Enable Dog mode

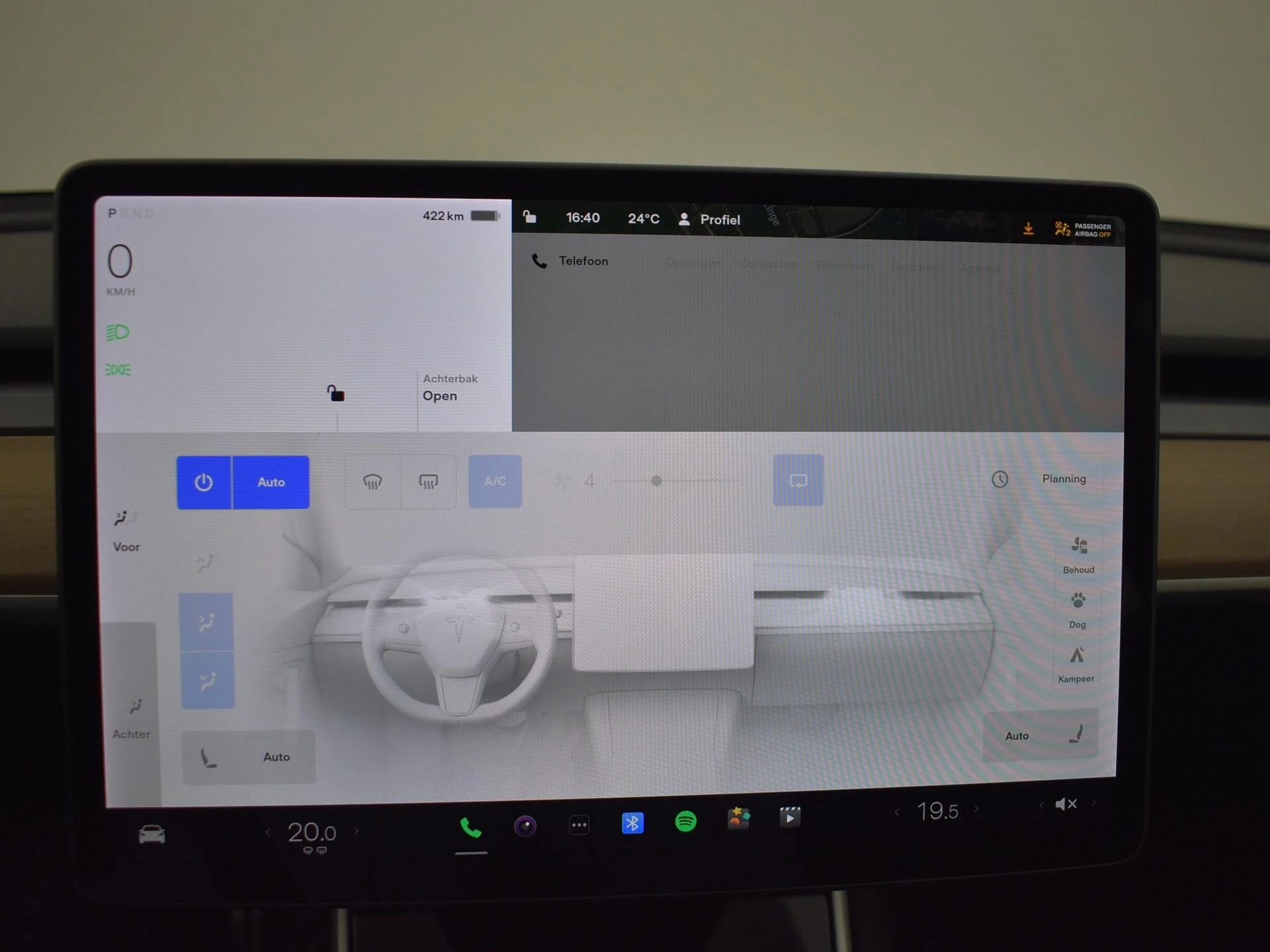[1078, 610]
